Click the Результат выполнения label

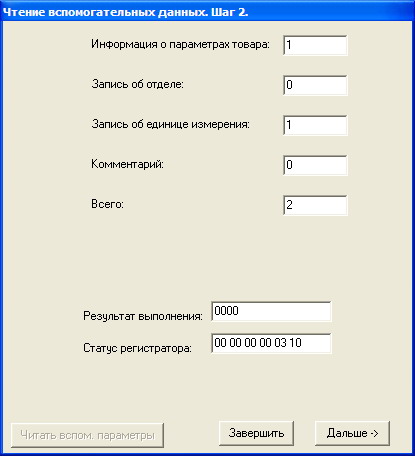[x=143, y=316]
